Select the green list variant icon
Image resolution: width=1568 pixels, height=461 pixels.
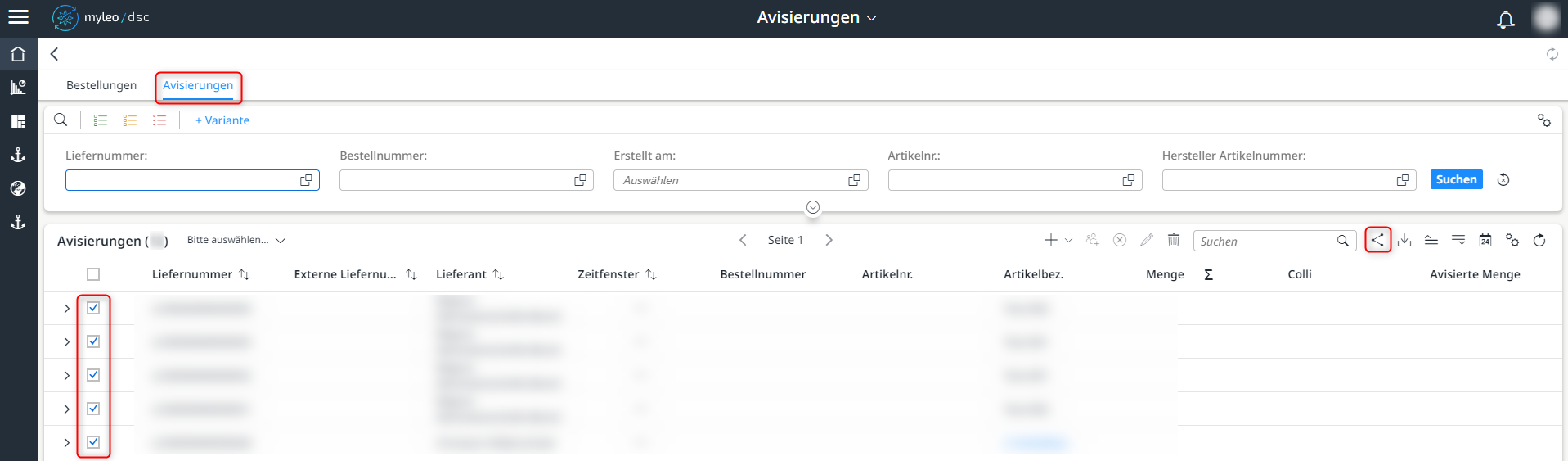tap(101, 120)
